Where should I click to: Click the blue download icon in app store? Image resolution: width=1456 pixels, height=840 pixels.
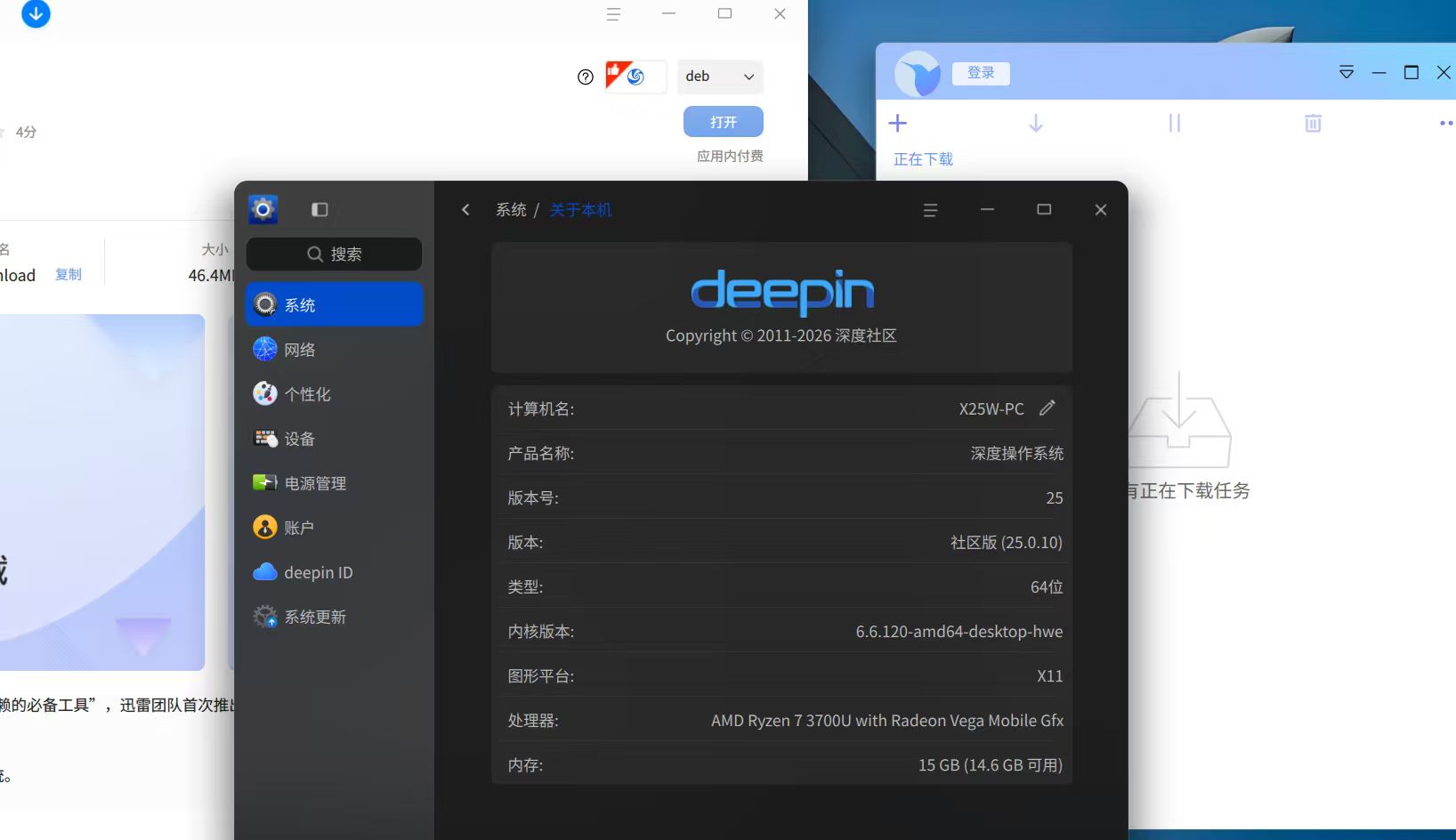point(36,13)
